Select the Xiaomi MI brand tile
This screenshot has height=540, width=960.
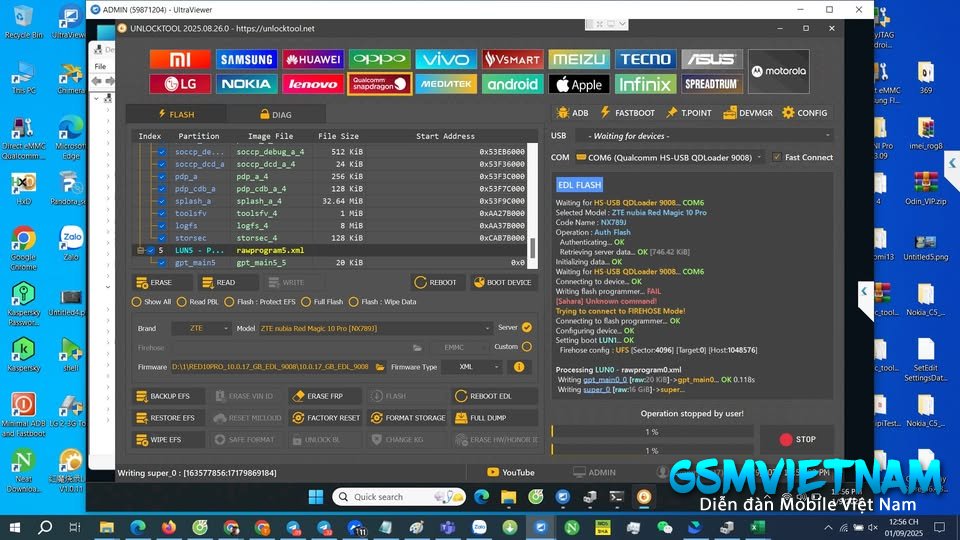click(x=180, y=59)
